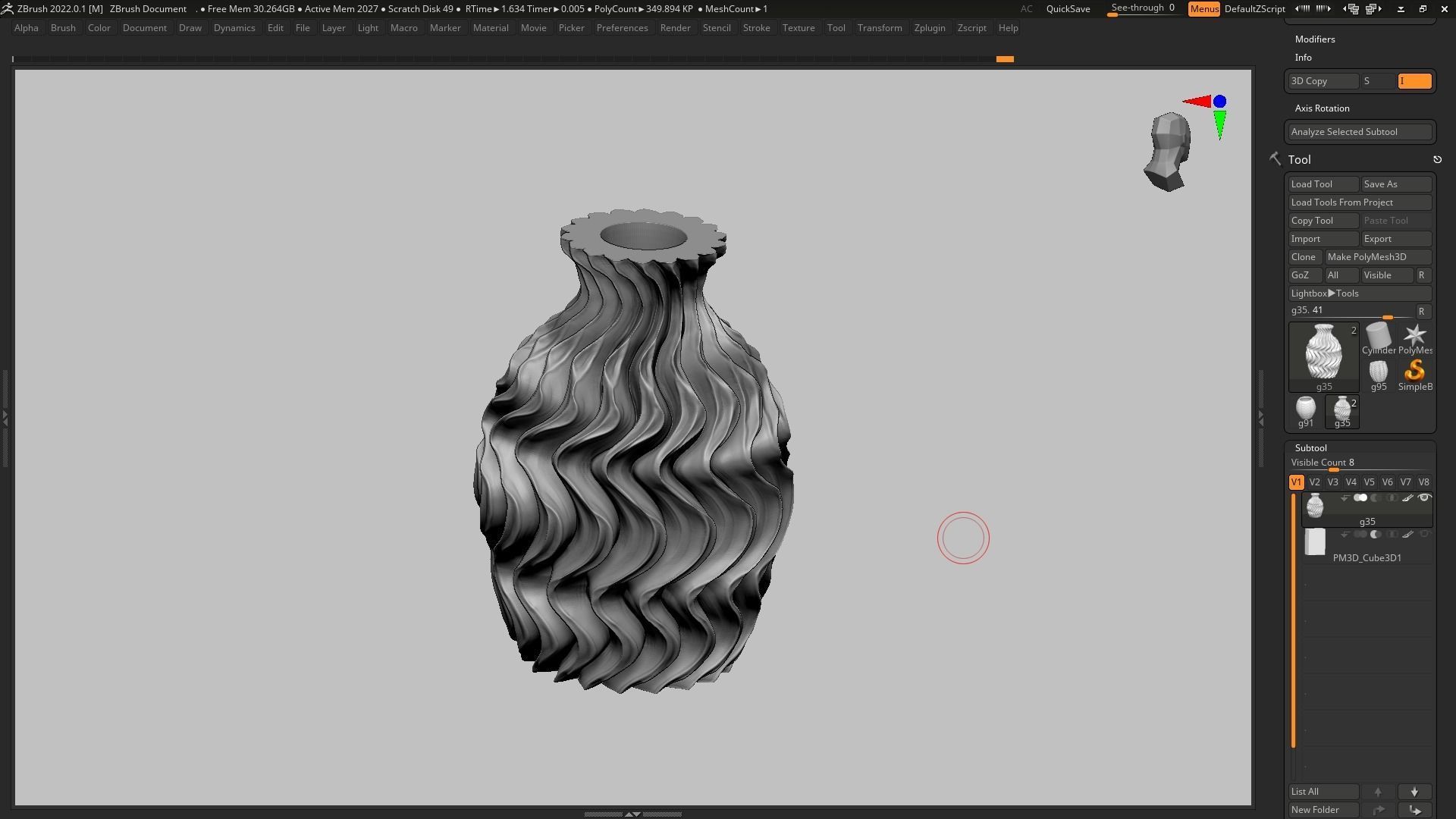Move selected subtool down with arrow
Image resolution: width=1456 pixels, height=819 pixels.
point(1414,792)
